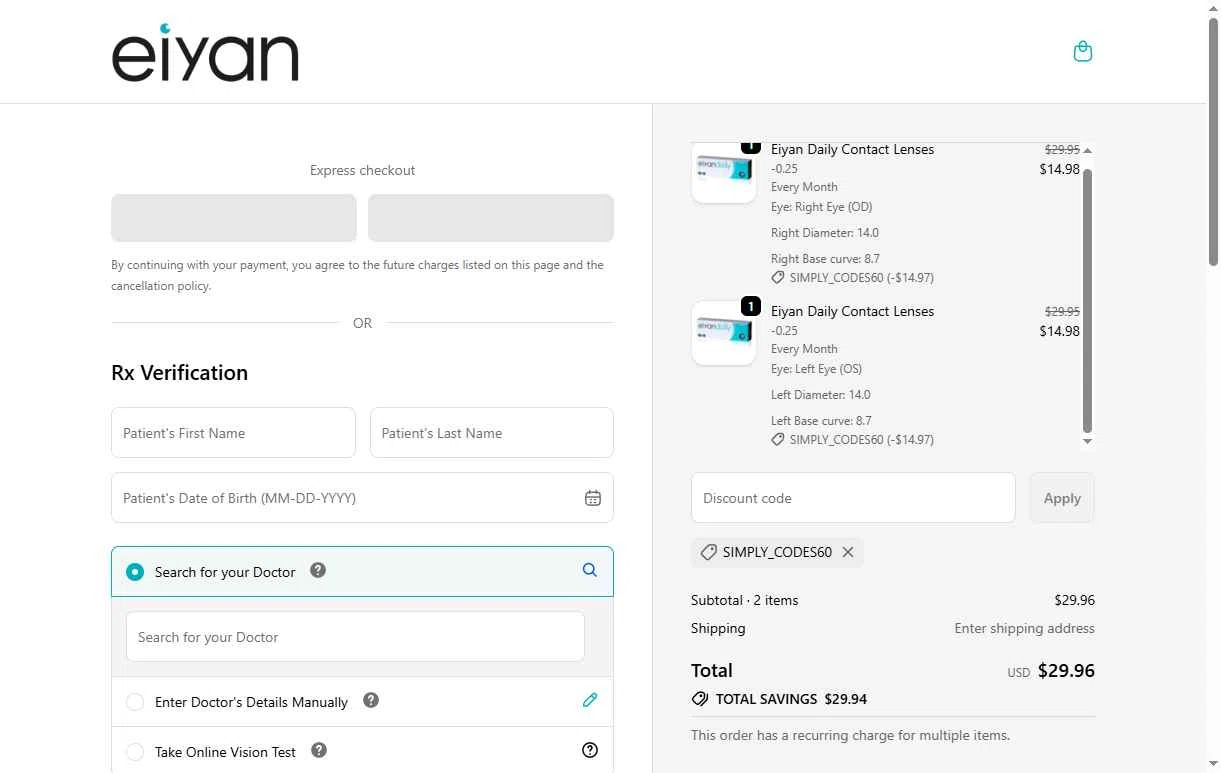
Task: Apply the discount code
Action: (x=1062, y=498)
